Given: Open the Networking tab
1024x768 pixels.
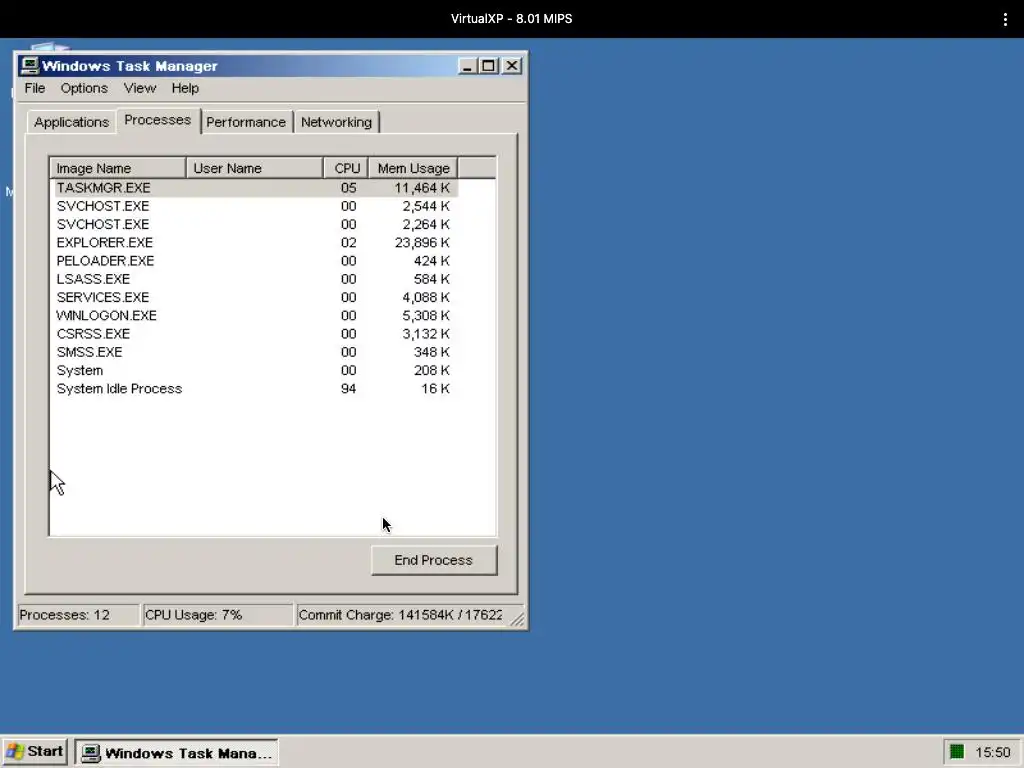Looking at the screenshot, I should point(336,122).
